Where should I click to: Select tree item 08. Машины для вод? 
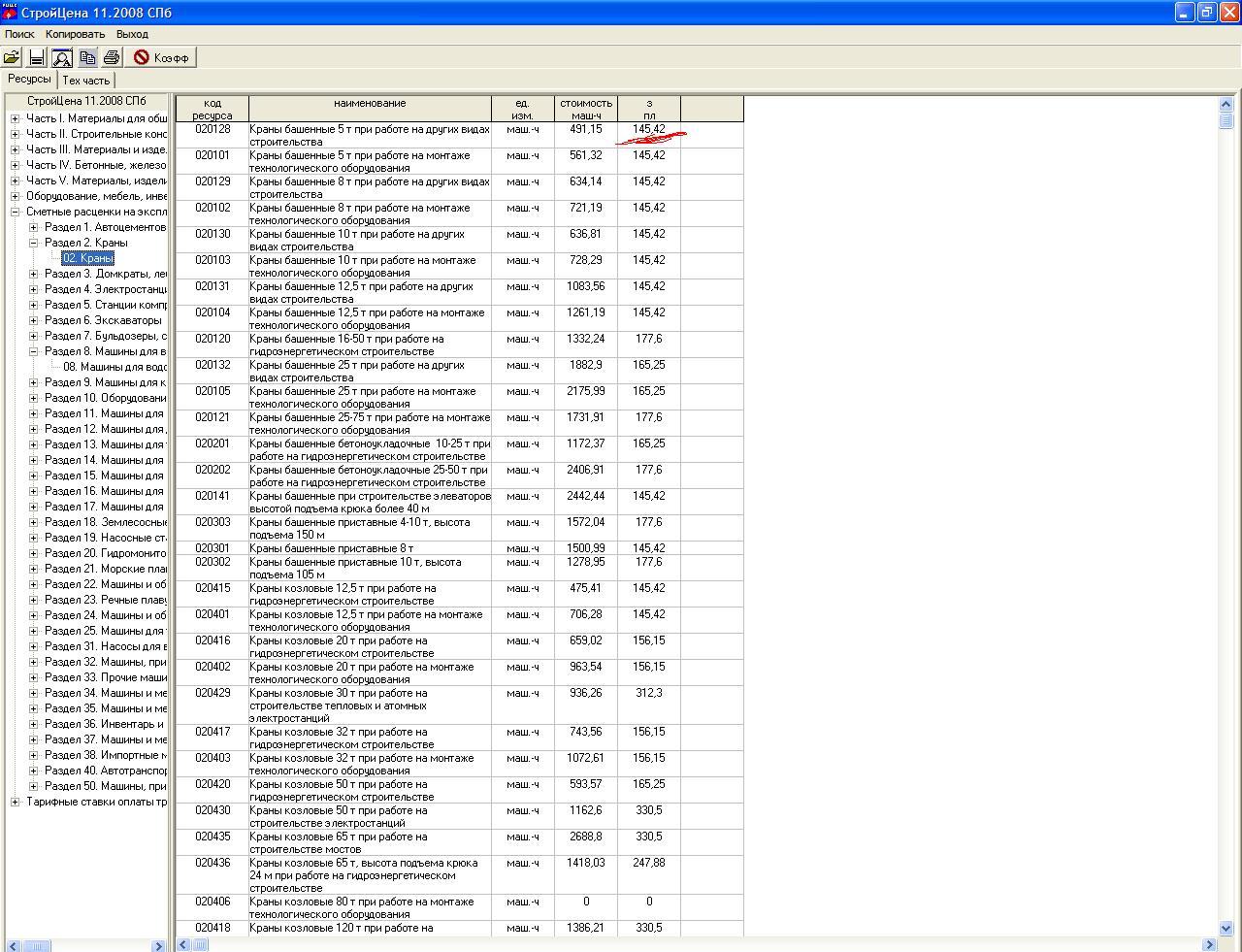tap(114, 367)
